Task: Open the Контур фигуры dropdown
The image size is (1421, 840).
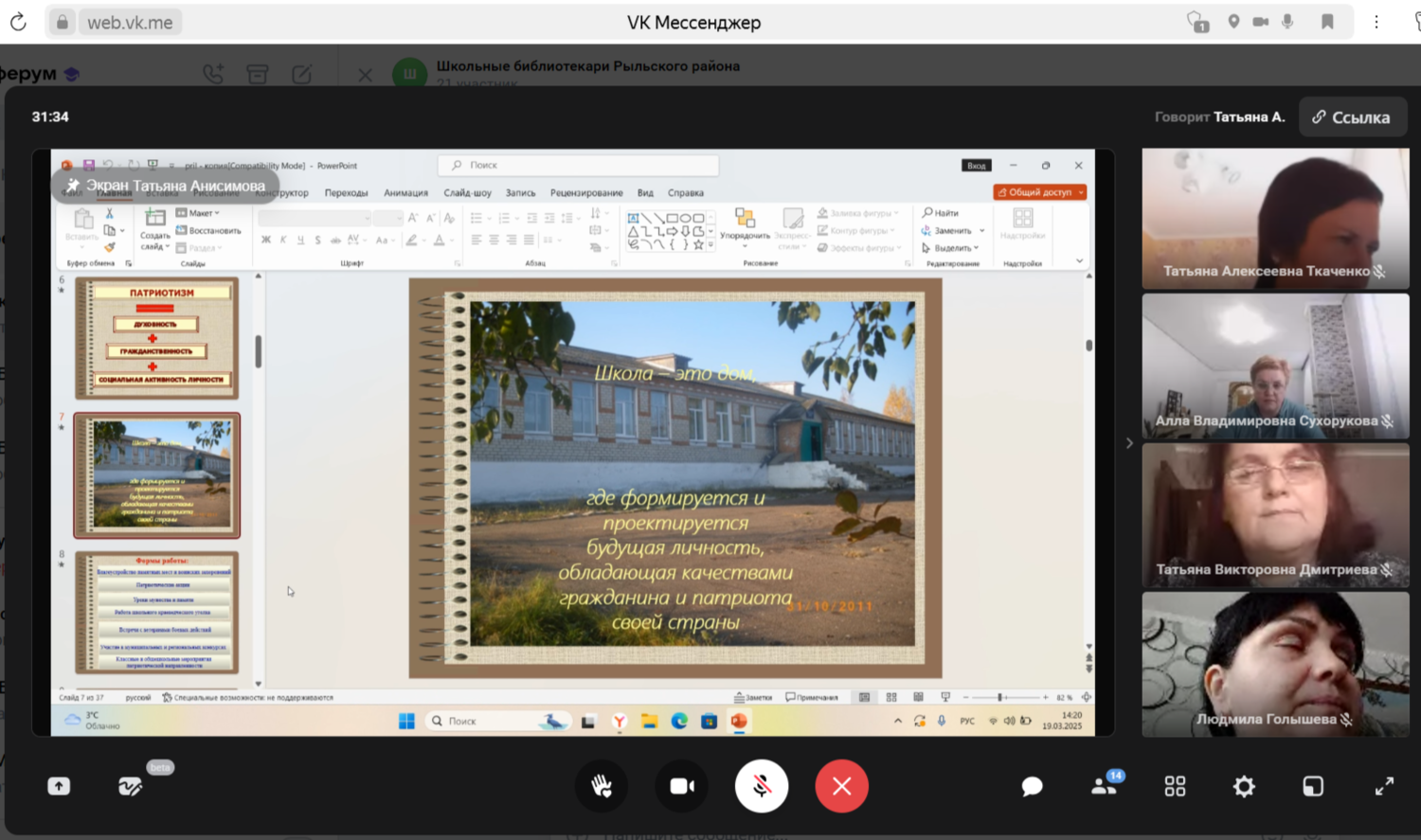Action: 856,230
